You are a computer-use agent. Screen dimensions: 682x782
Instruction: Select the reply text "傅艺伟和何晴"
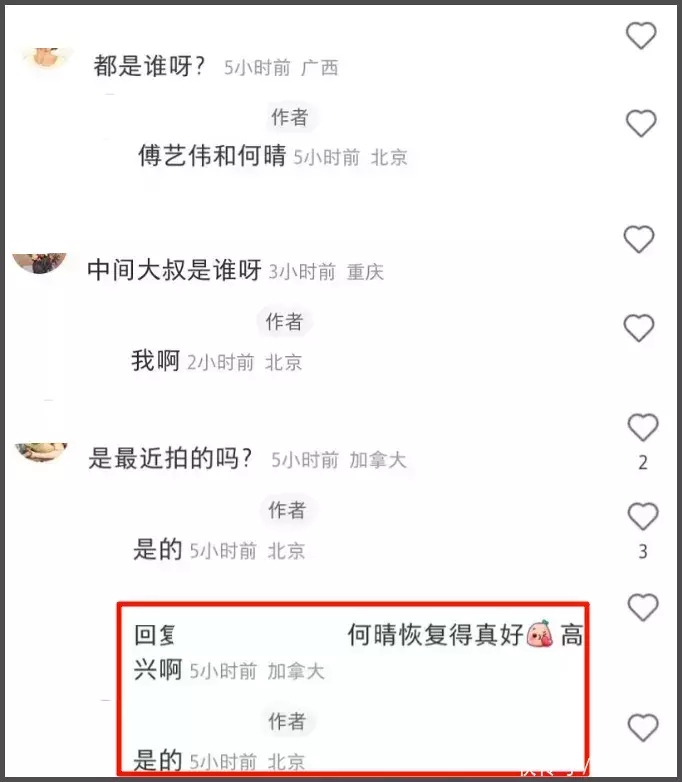(x=212, y=155)
